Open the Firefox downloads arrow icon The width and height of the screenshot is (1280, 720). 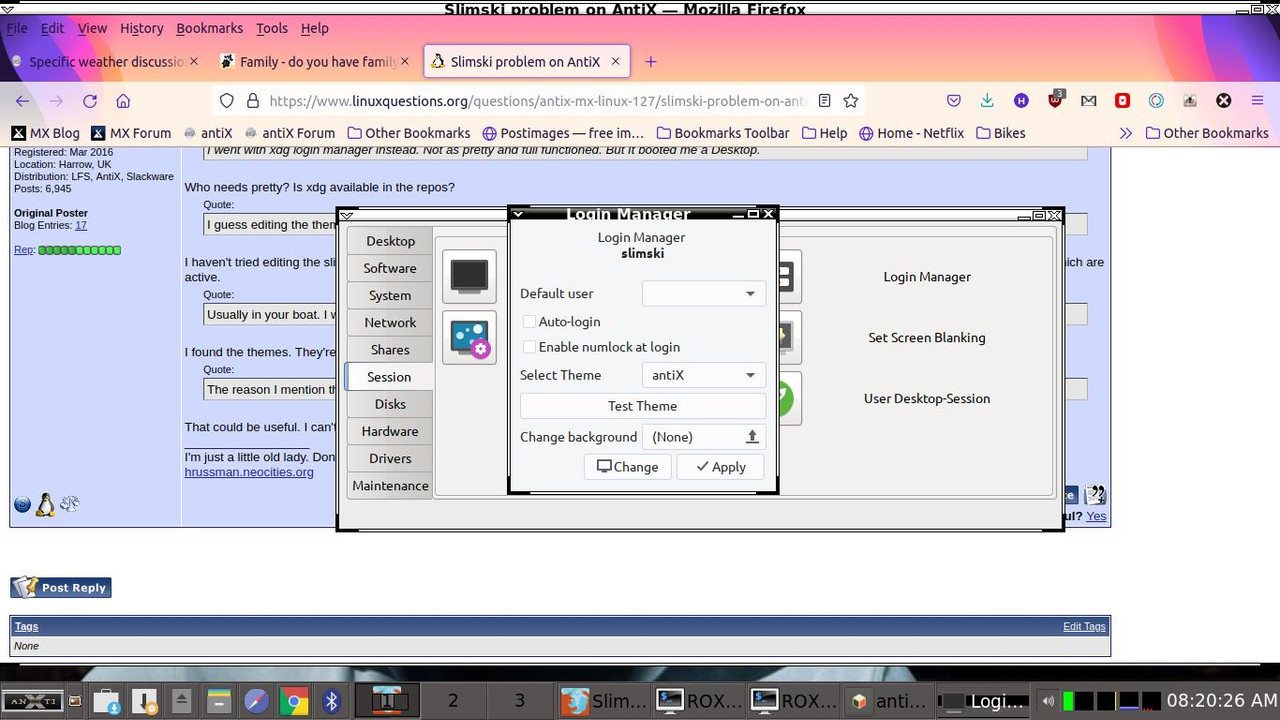(x=987, y=101)
